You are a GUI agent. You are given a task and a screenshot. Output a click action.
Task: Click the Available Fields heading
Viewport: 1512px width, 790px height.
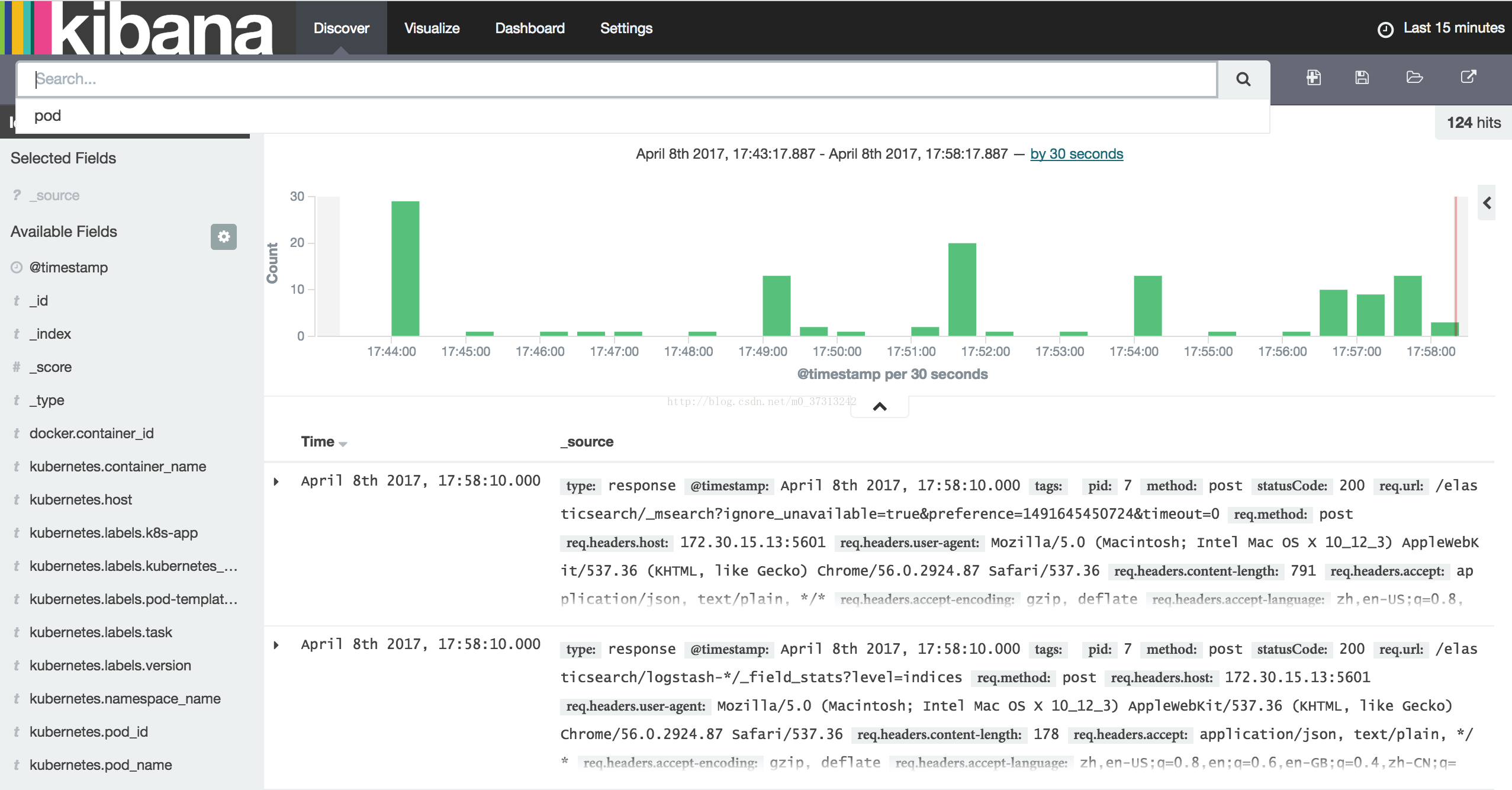tap(64, 232)
